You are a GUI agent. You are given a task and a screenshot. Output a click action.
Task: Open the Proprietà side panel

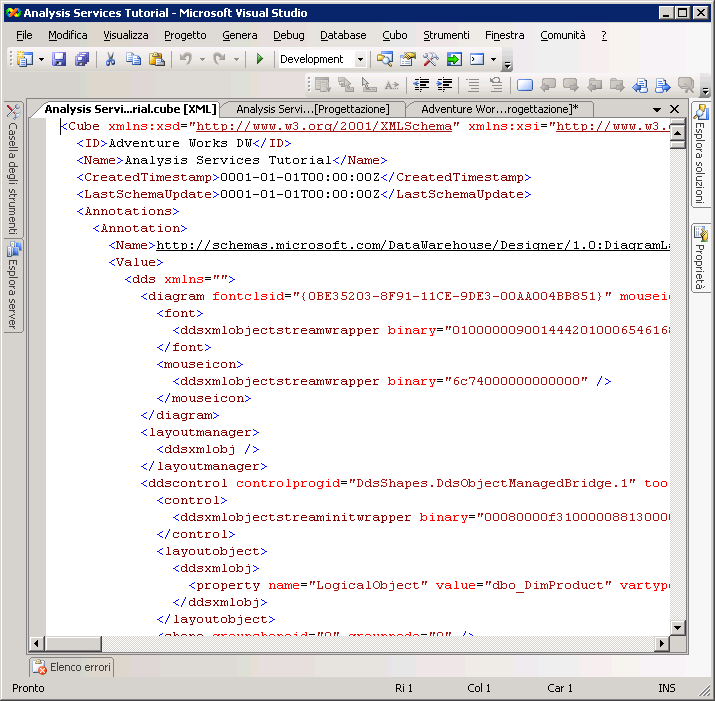[x=700, y=258]
